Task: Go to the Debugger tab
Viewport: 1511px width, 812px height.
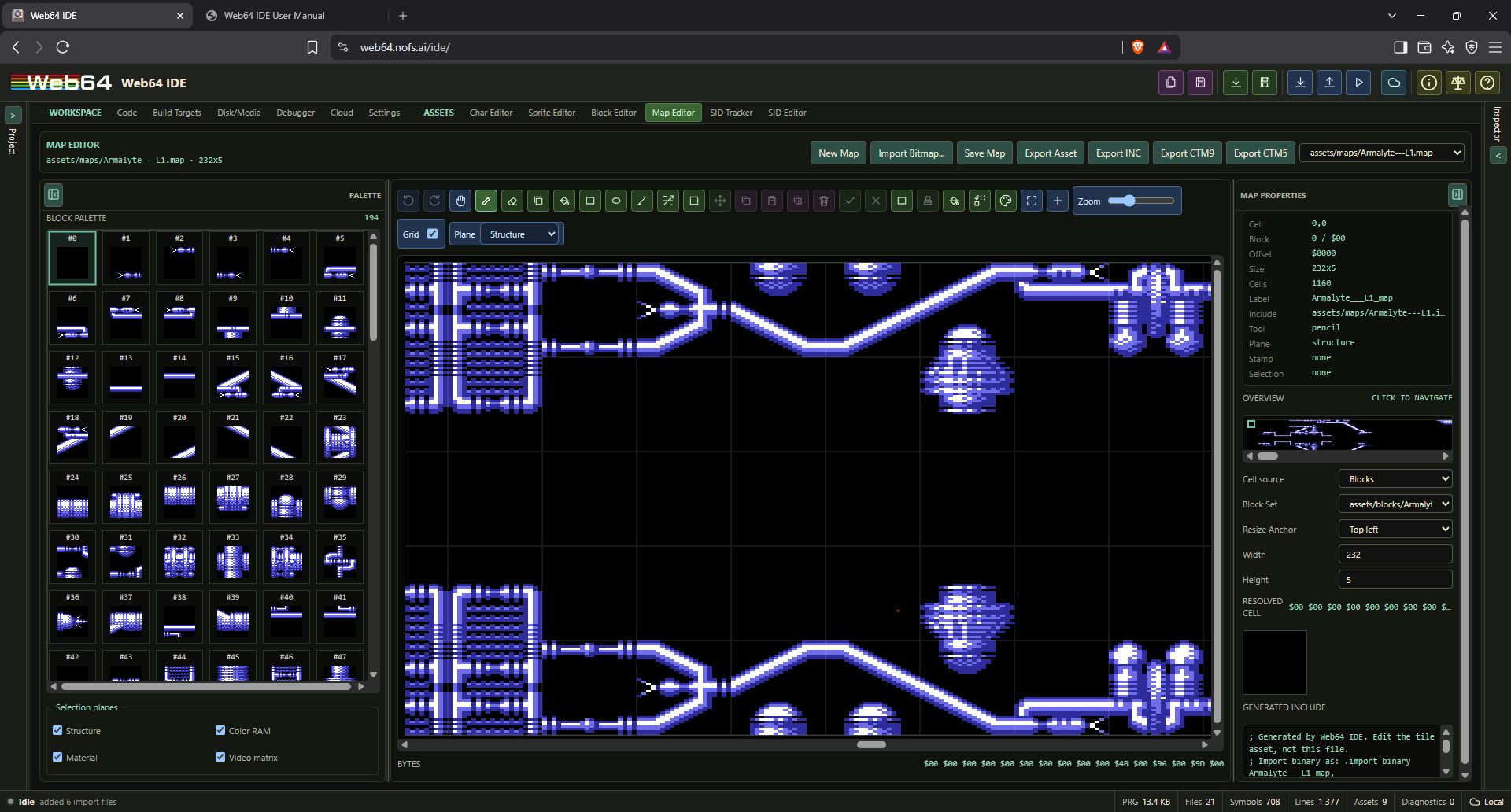Action: [x=295, y=113]
